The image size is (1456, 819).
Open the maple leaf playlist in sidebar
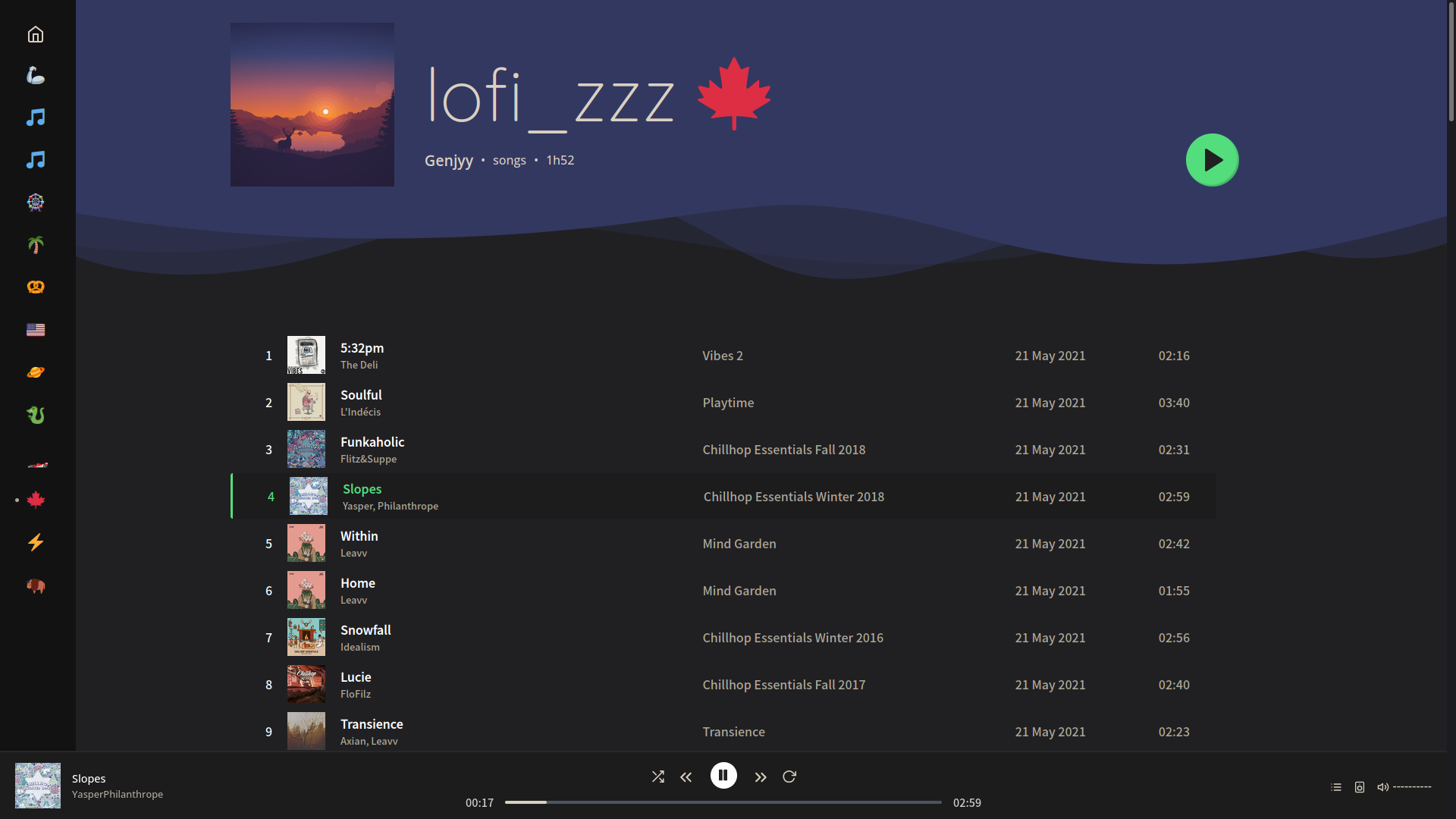(36, 500)
